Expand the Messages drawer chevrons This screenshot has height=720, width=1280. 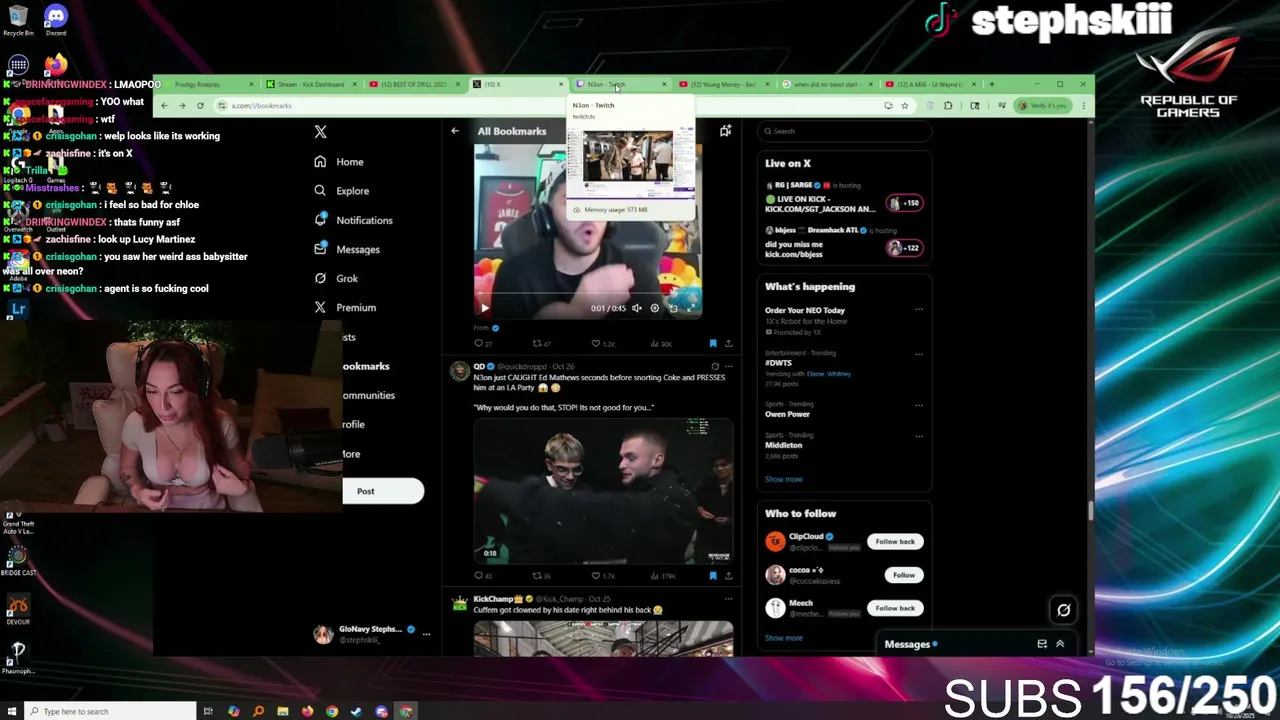1060,644
